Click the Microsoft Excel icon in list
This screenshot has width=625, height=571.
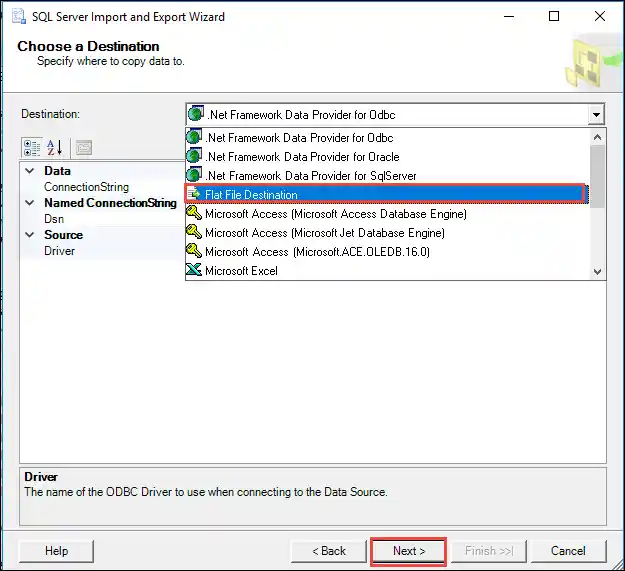pos(194,270)
